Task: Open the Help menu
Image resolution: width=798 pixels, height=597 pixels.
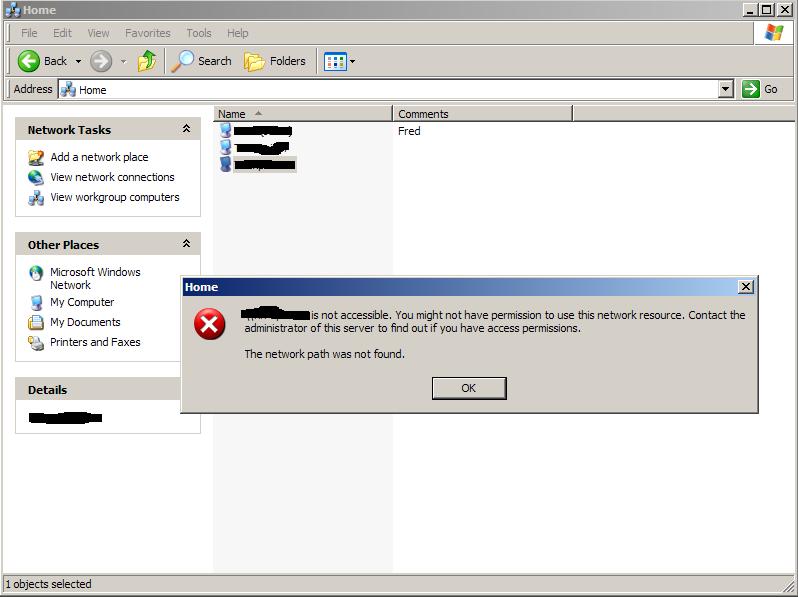Action: tap(238, 33)
